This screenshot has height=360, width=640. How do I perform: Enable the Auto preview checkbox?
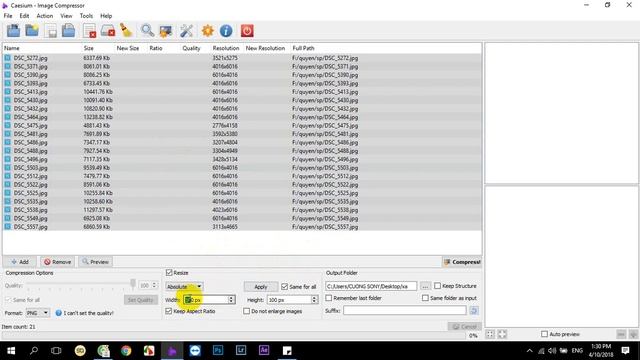pos(544,334)
